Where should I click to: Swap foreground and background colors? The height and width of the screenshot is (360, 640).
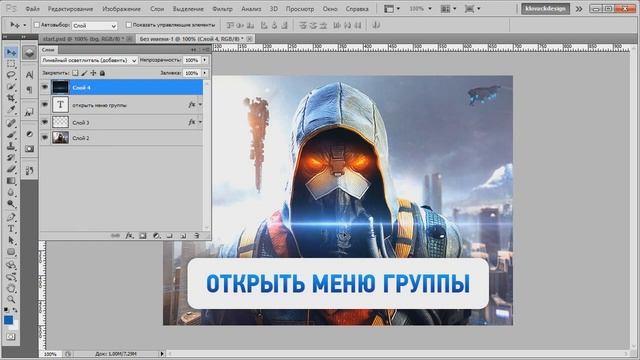[x=15, y=310]
